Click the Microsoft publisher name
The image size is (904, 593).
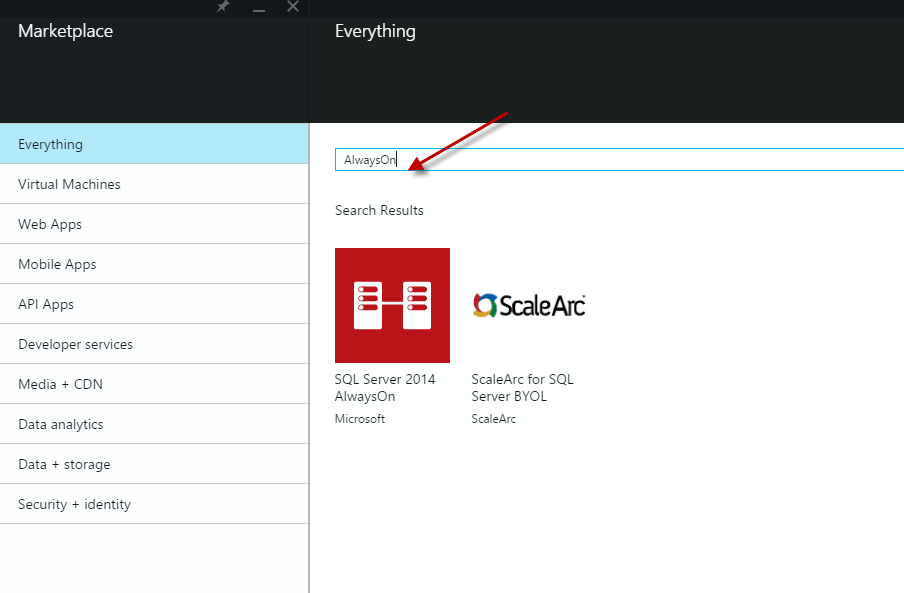click(x=360, y=419)
